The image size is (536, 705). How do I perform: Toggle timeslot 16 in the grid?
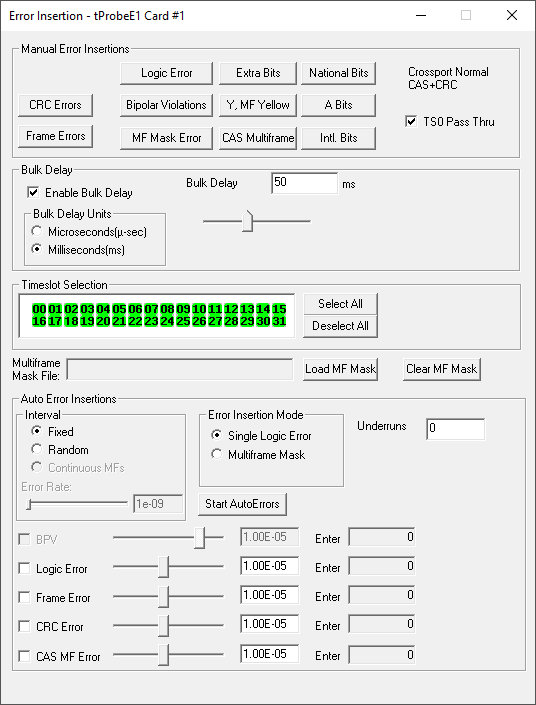pos(40,321)
